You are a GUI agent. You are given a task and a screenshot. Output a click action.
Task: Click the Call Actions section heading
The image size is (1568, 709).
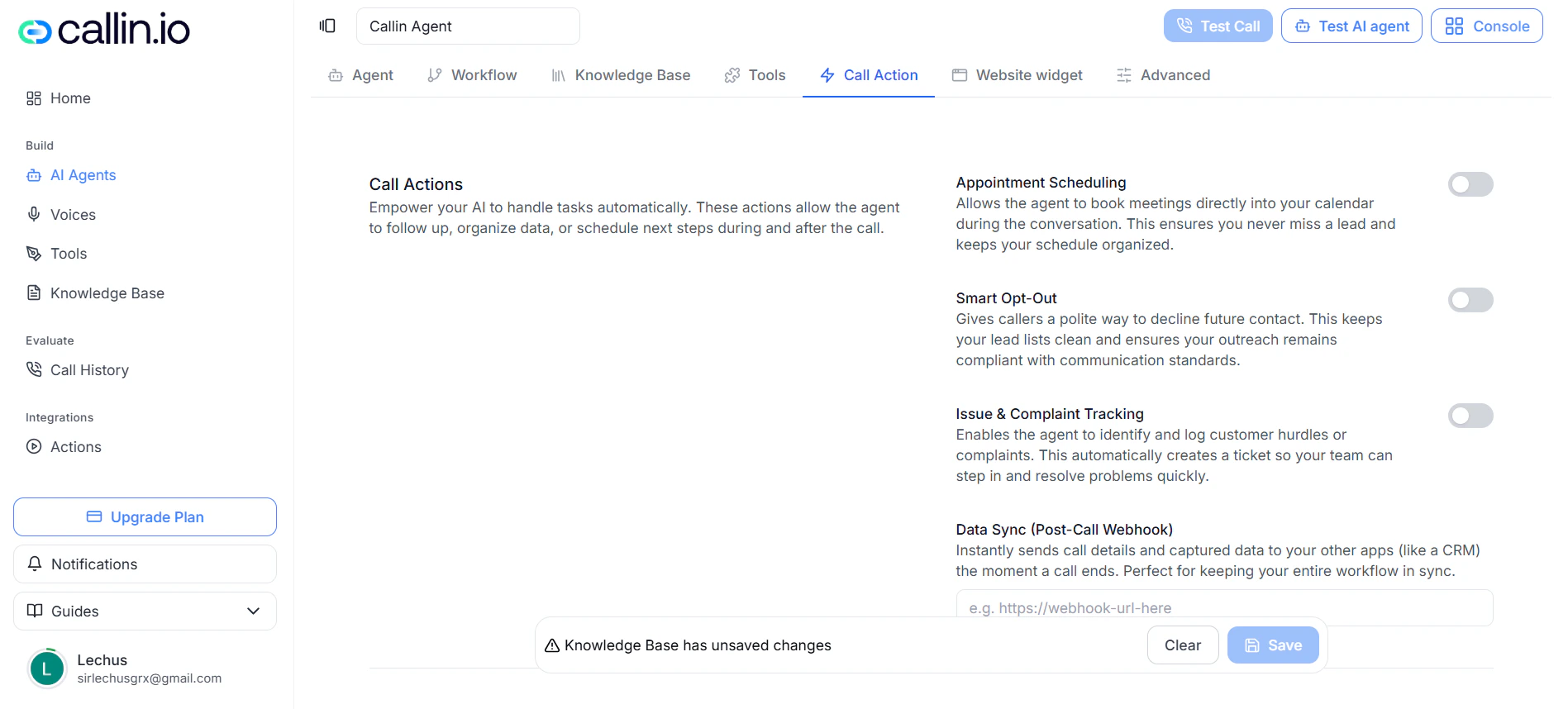tap(416, 184)
